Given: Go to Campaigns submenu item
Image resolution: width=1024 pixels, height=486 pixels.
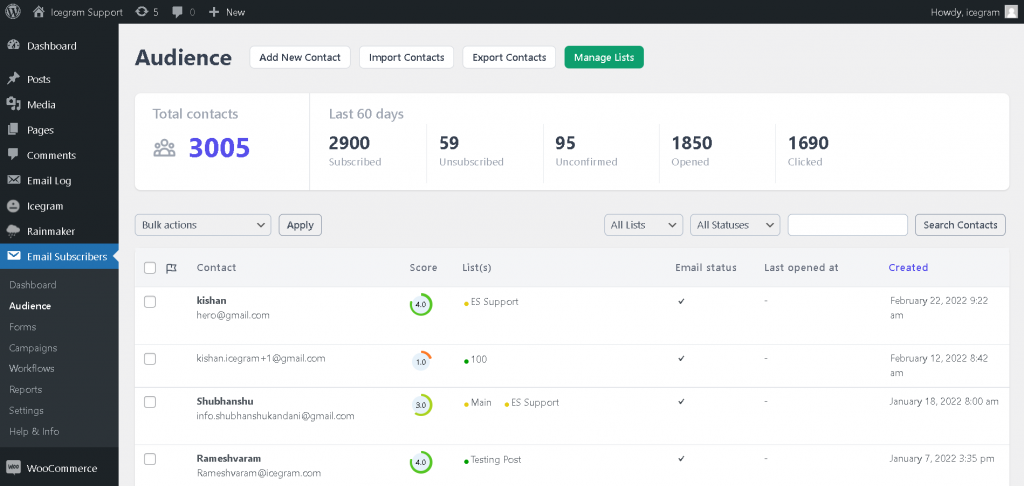Looking at the screenshot, I should click(33, 348).
